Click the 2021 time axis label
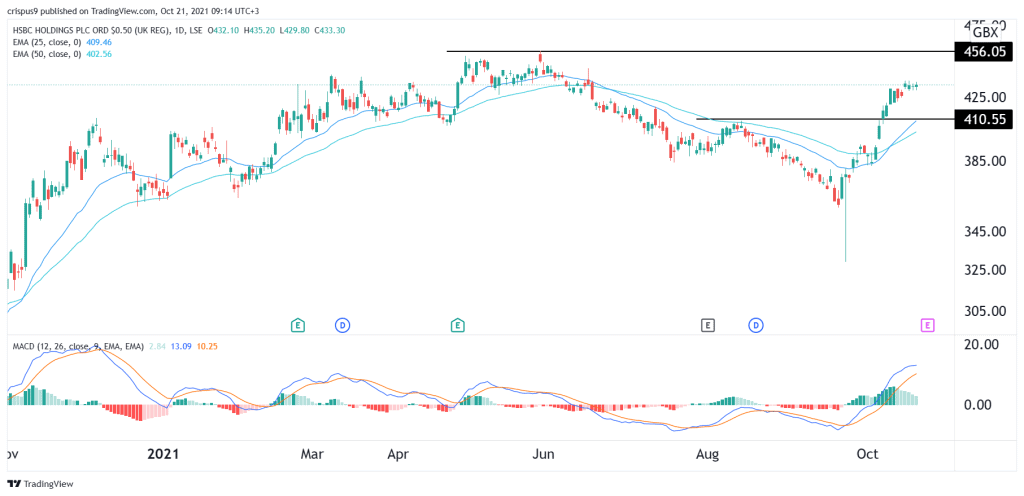Screen dimensions: 1024x496 tap(165, 453)
